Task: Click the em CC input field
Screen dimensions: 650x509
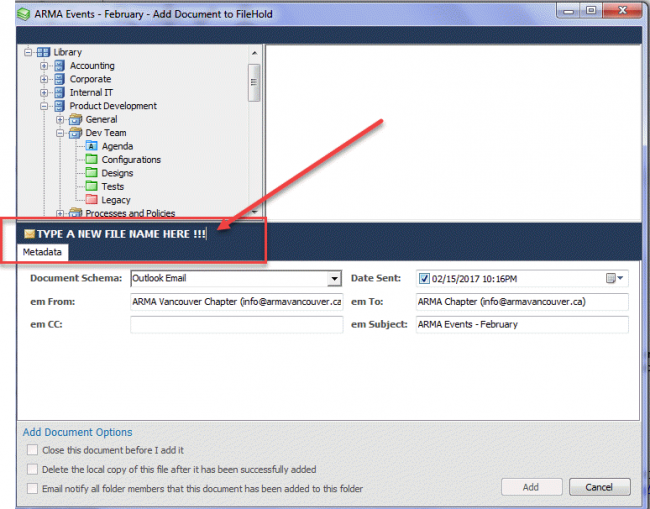Action: 237,324
